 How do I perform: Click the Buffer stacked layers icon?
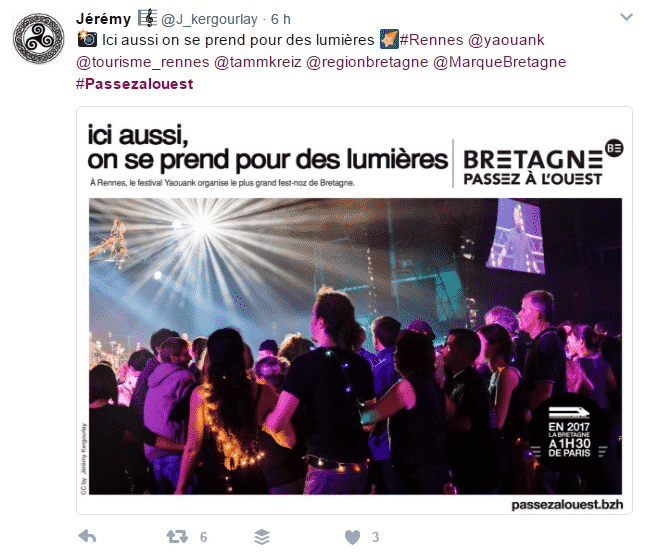click(262, 537)
